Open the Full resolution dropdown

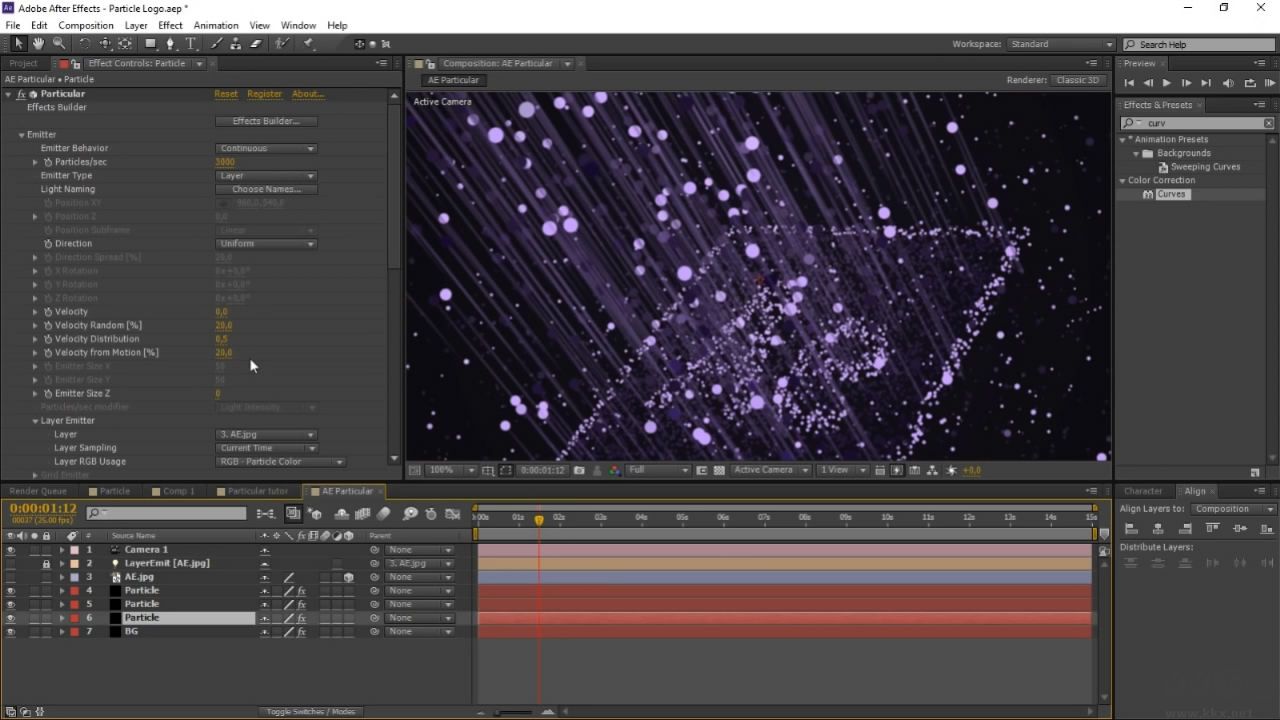[658, 470]
